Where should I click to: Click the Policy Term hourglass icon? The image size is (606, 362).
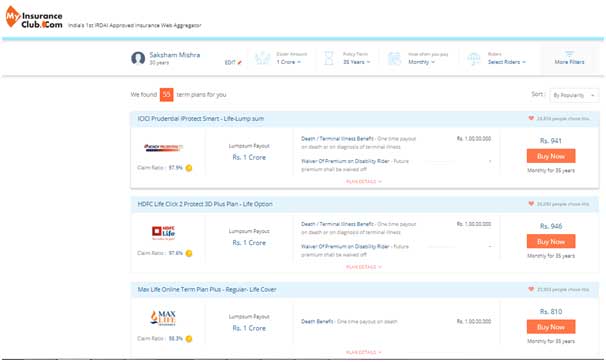(329, 58)
